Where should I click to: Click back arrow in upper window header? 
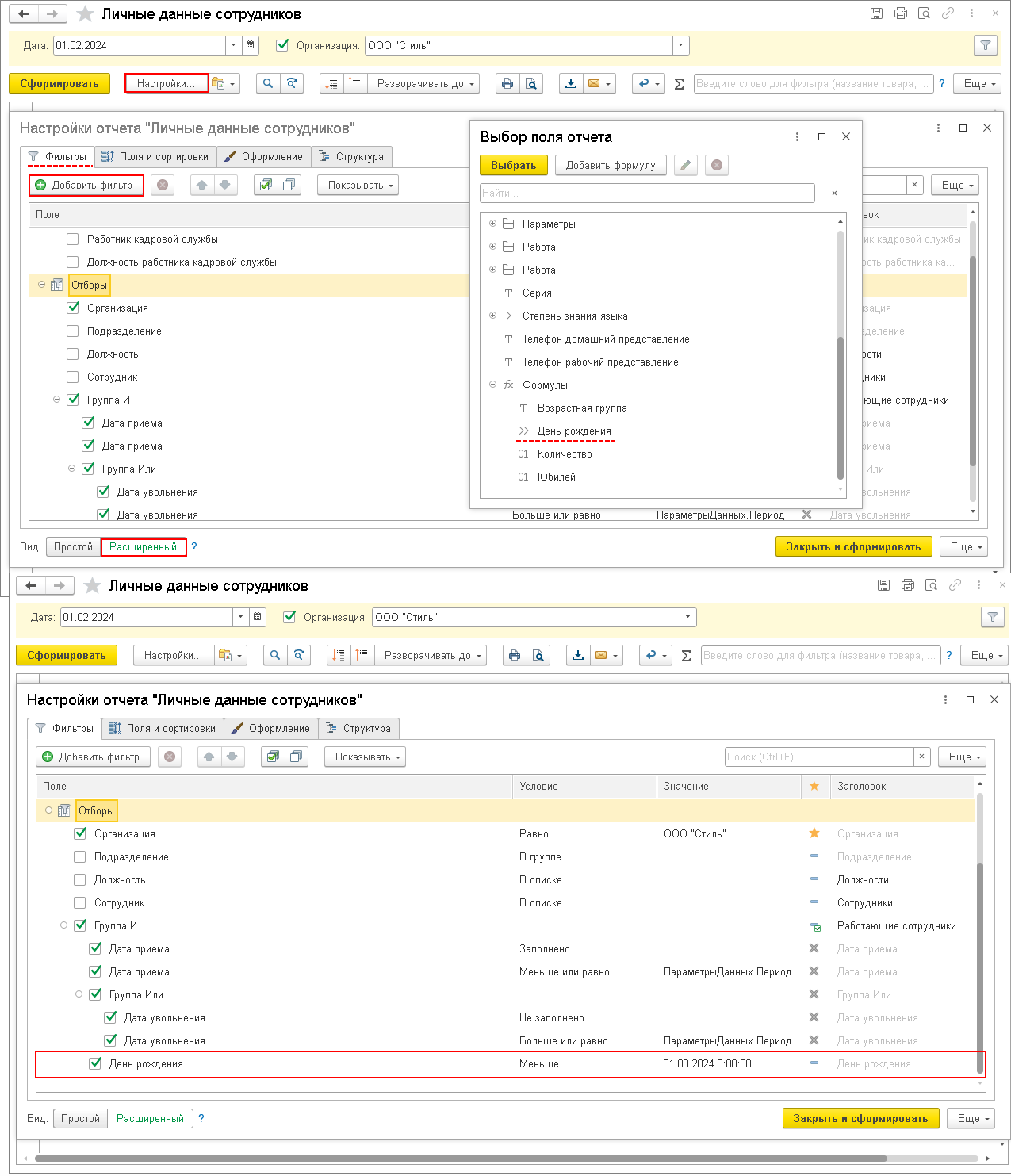[24, 14]
